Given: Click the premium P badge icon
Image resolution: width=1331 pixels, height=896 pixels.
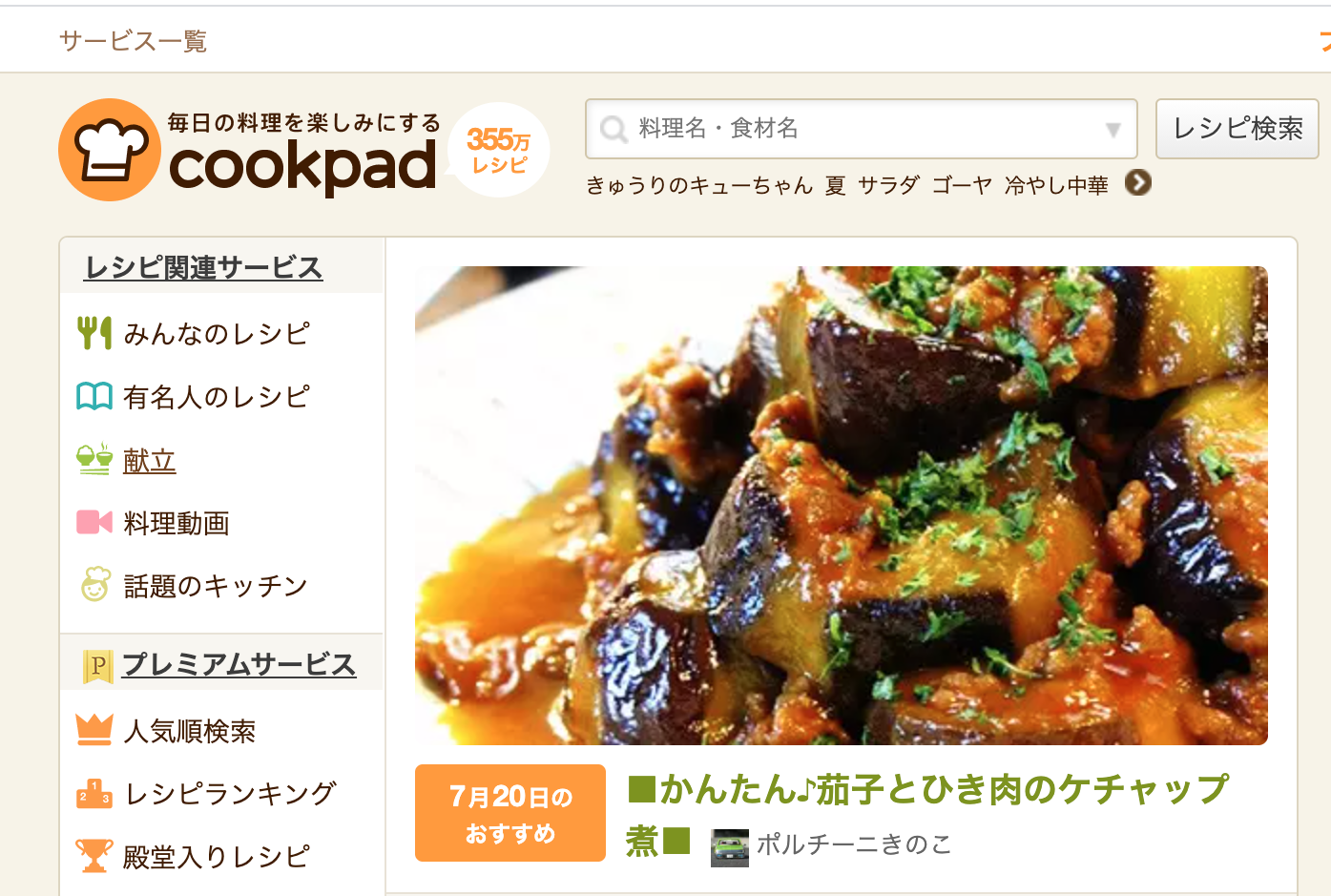Looking at the screenshot, I should pyautogui.click(x=97, y=665).
